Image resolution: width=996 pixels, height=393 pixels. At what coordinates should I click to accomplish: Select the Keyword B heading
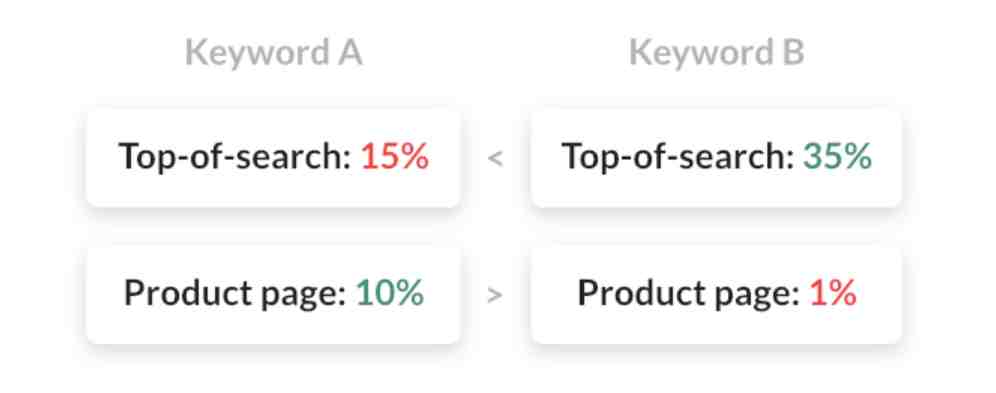pyautogui.click(x=717, y=54)
